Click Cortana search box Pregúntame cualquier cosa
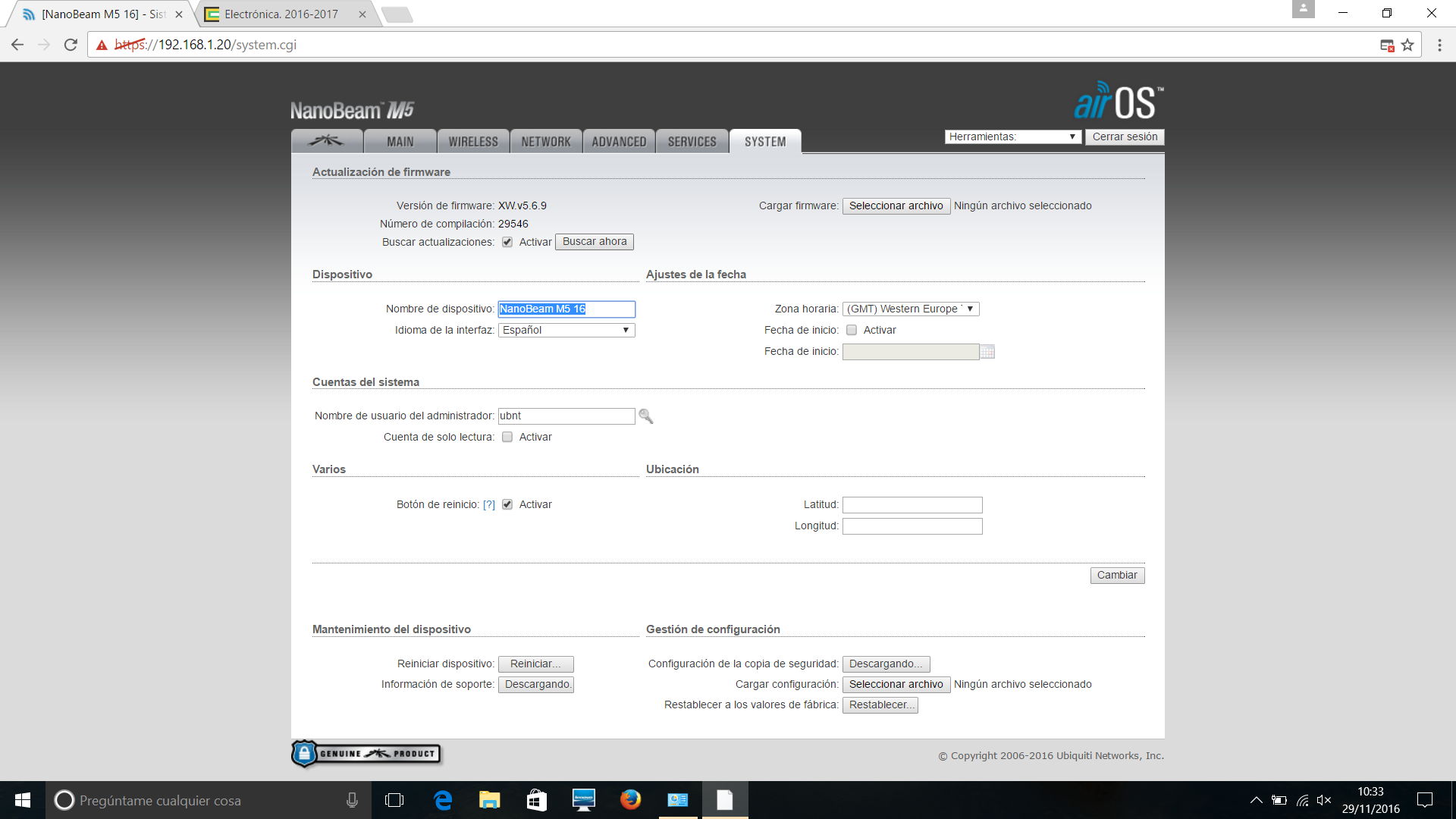This screenshot has height=819, width=1456. [209, 800]
